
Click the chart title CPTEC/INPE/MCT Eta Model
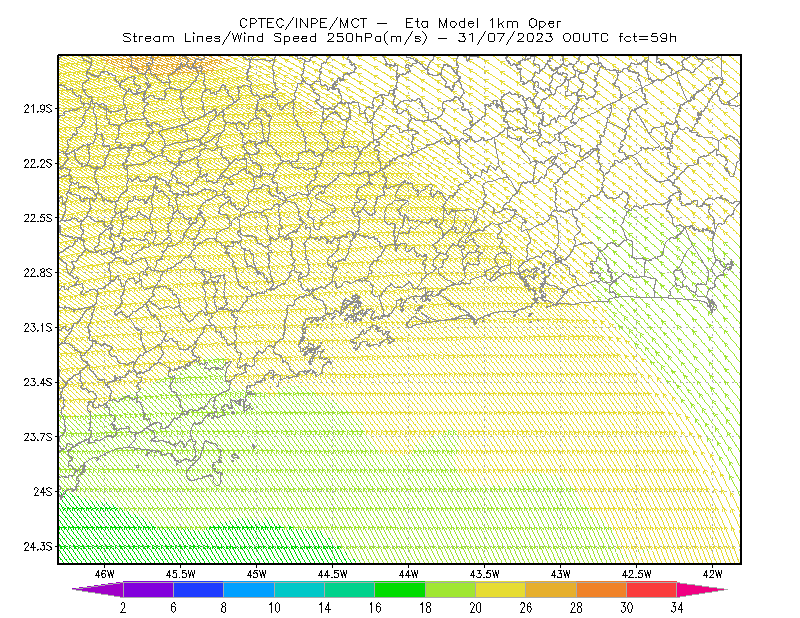[x=400, y=23]
